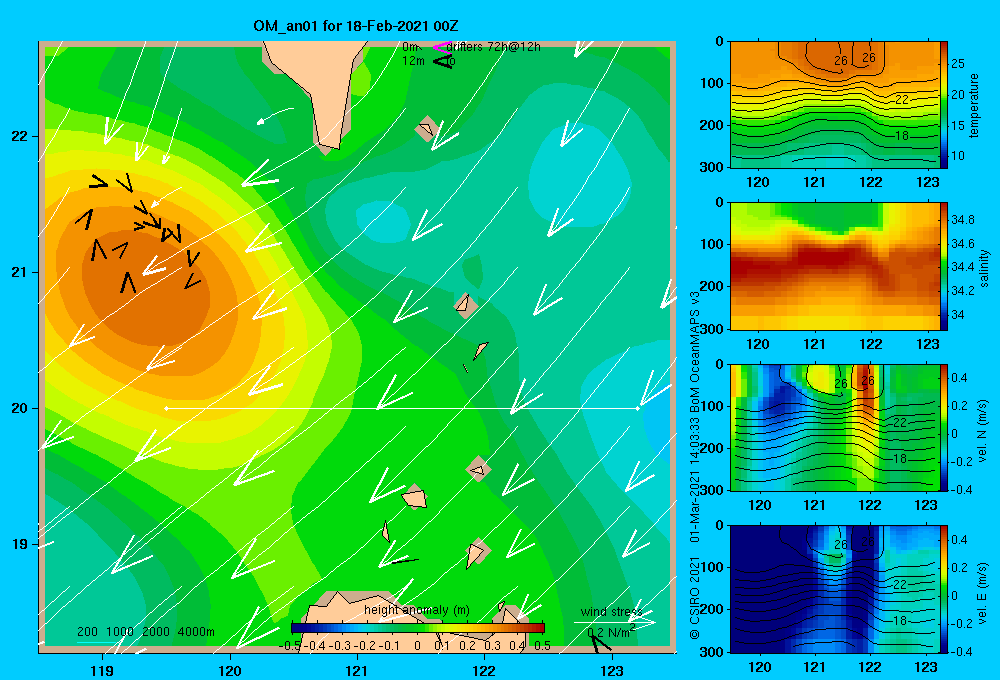Click the height anomaly colorbar

point(417,628)
